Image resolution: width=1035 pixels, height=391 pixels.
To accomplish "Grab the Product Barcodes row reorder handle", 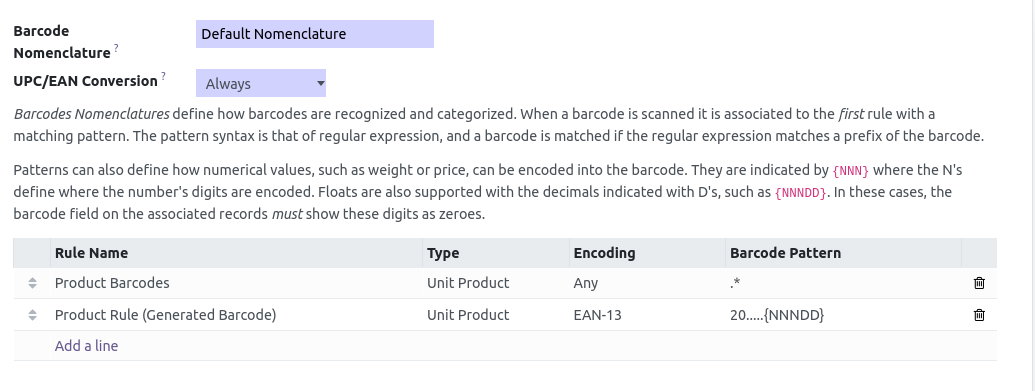I will 32,283.
